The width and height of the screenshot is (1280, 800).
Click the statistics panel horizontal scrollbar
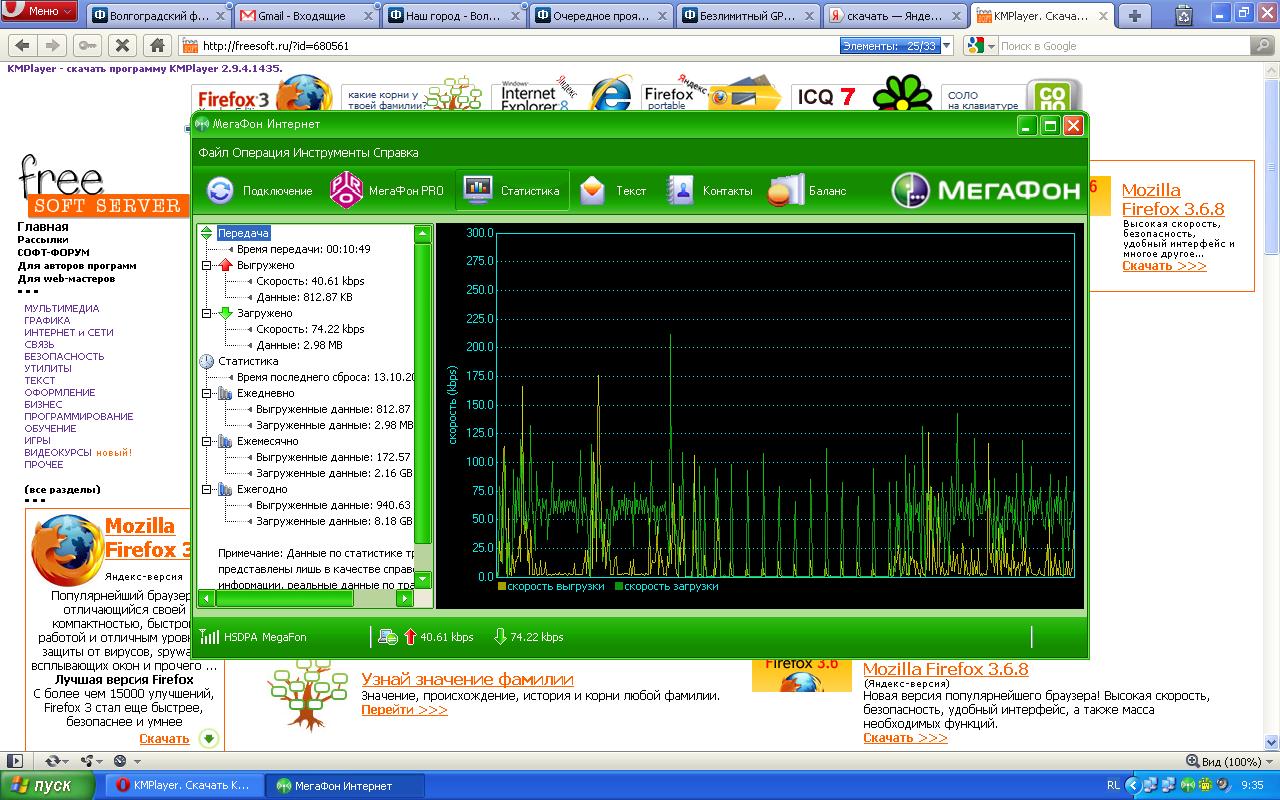[285, 598]
